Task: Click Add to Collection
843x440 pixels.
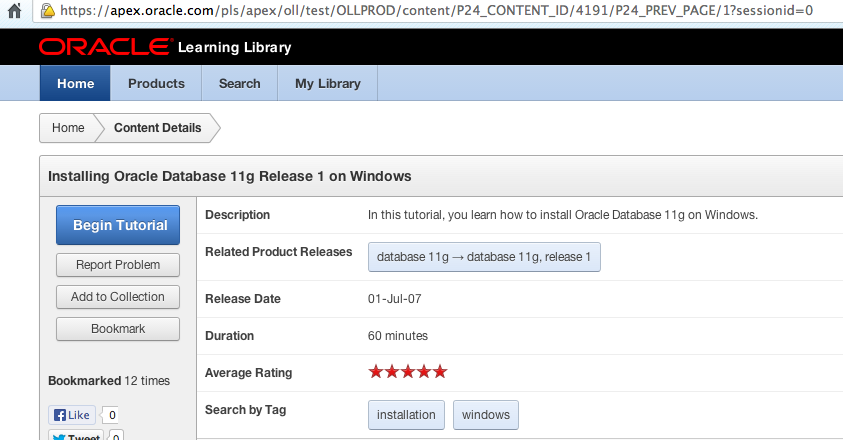Action: (118, 297)
